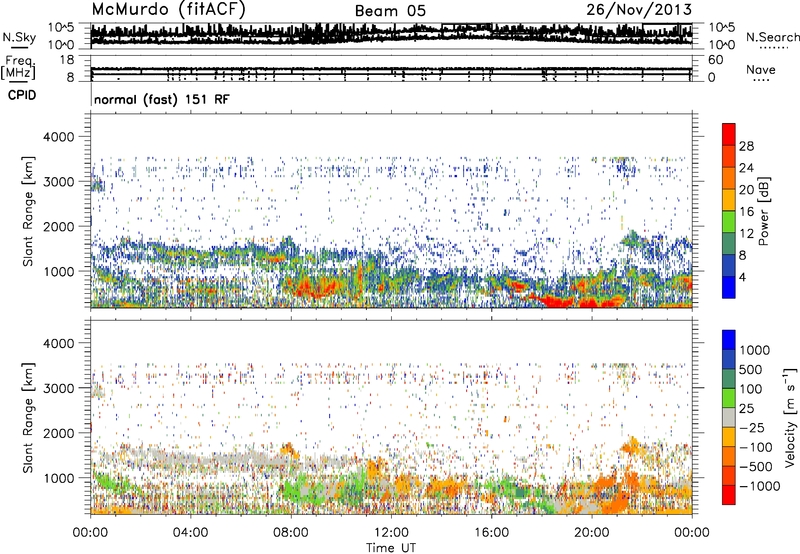Click the gray segment of velocity colorbar
Screen dimensions: 800x554
coord(729,417)
